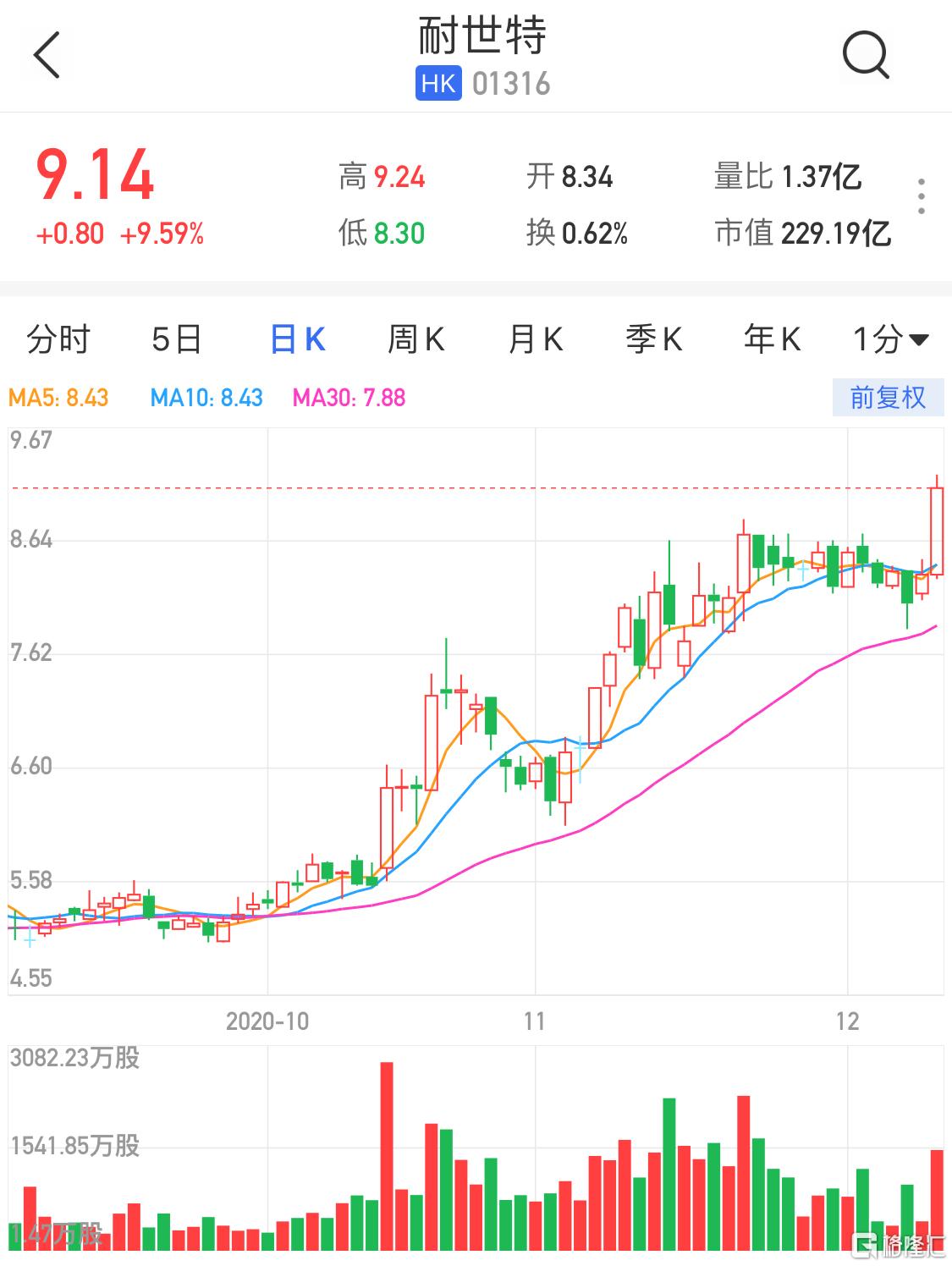Tap the 2020-10 date axis label
Image resolution: width=952 pixels, height=1266 pixels.
coord(267,1021)
